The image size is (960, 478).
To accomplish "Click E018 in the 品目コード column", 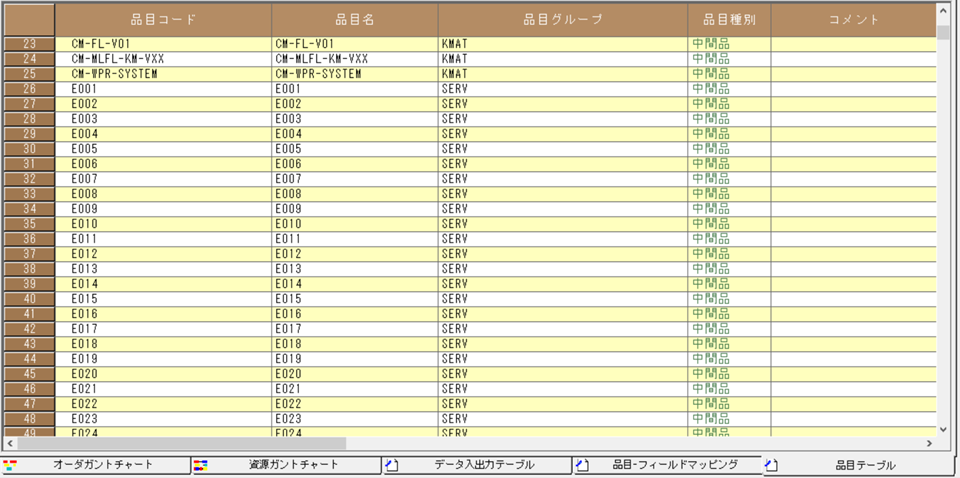I will pyautogui.click(x=163, y=344).
